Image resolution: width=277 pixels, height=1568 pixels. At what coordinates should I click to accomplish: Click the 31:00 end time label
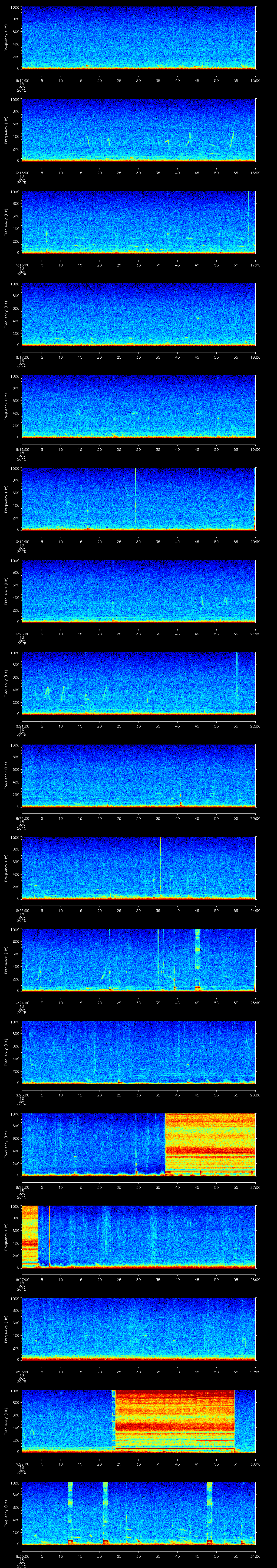pyautogui.click(x=256, y=1556)
